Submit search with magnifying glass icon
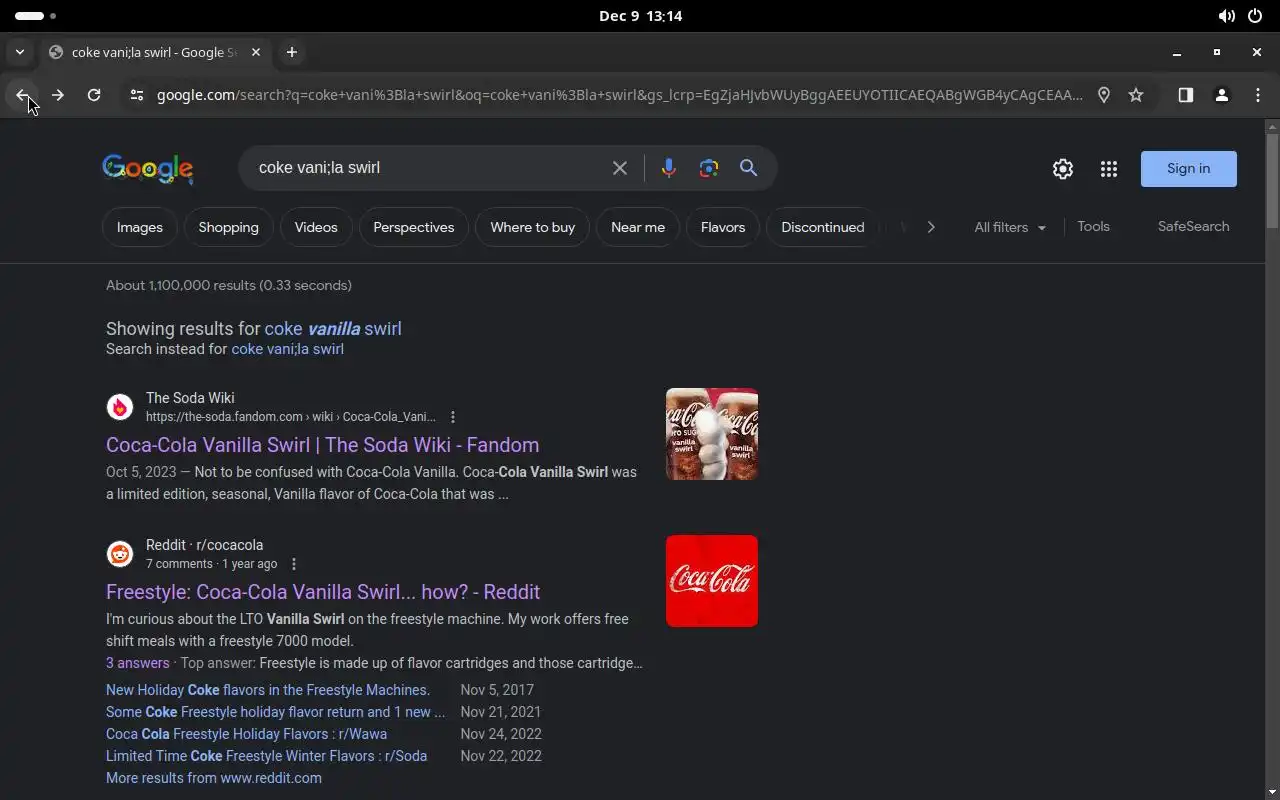 click(x=748, y=168)
